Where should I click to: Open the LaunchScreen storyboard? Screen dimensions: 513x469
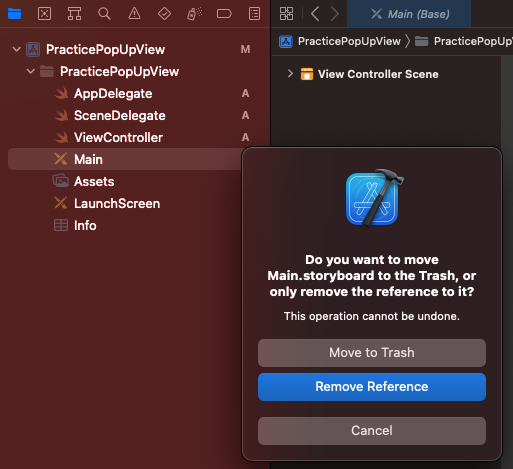click(117, 204)
